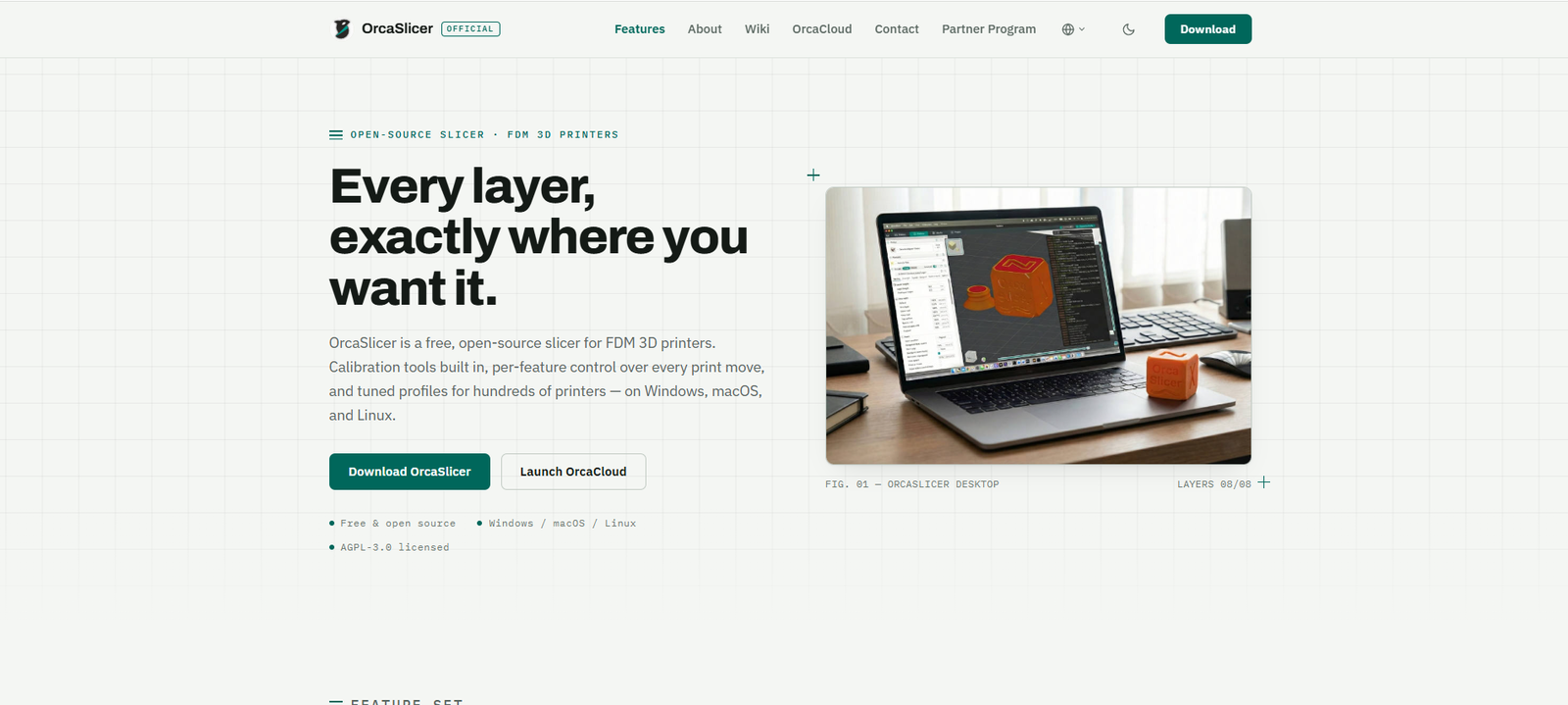The width and height of the screenshot is (1568, 705).
Task: Click the OrcaSlicer logo icon
Action: click(342, 28)
